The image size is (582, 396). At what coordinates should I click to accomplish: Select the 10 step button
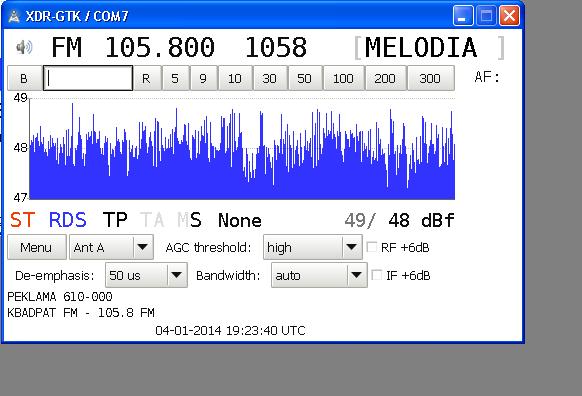click(x=235, y=78)
